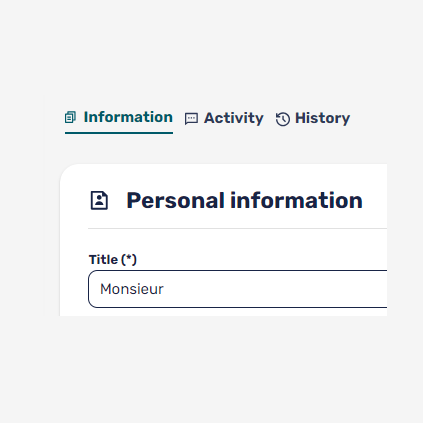Click the word Personal in the section heading
The height and width of the screenshot is (423, 423).
[175, 200]
